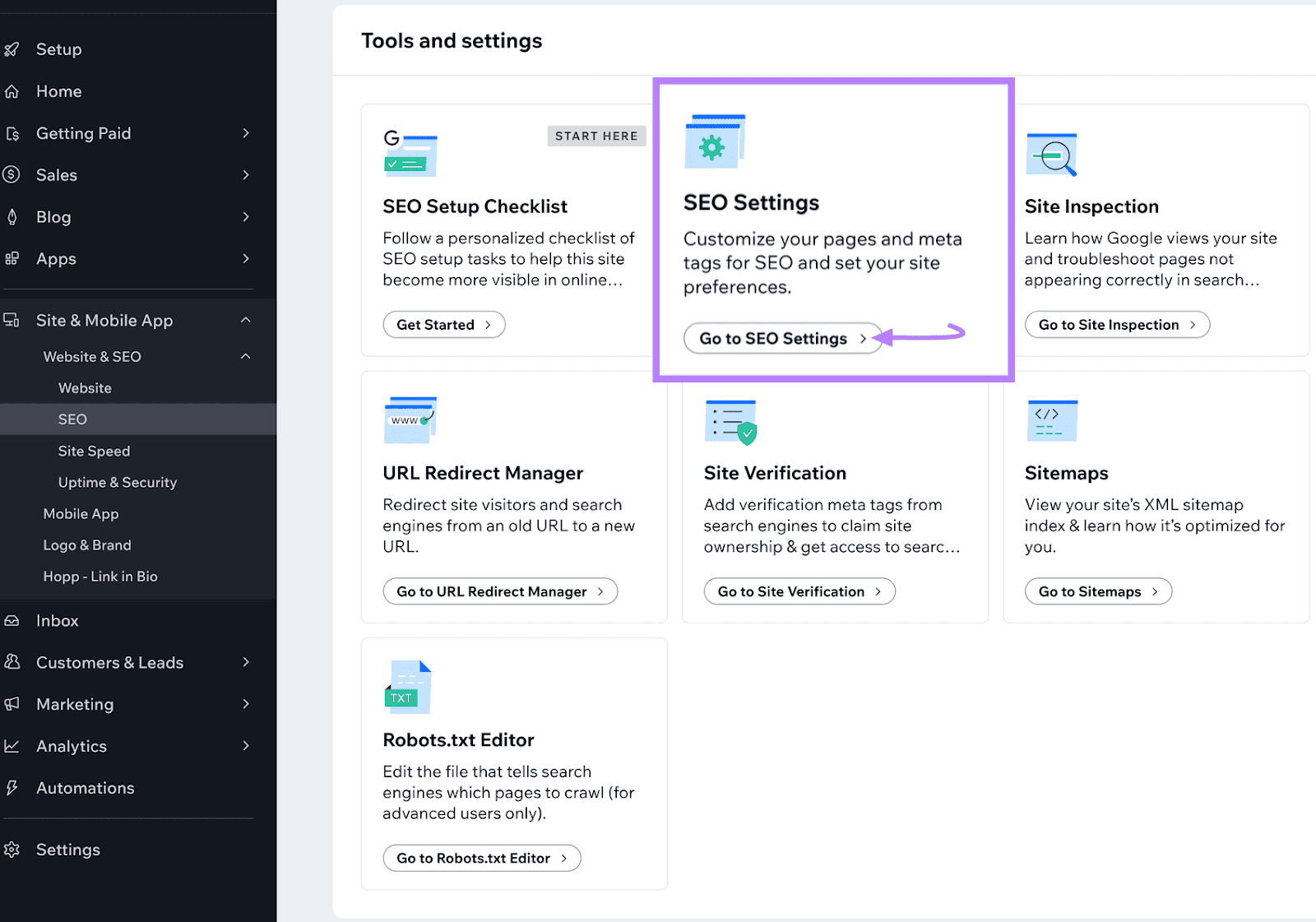1316x922 pixels.
Task: Click the Sales dollar icon
Action: pos(12,174)
